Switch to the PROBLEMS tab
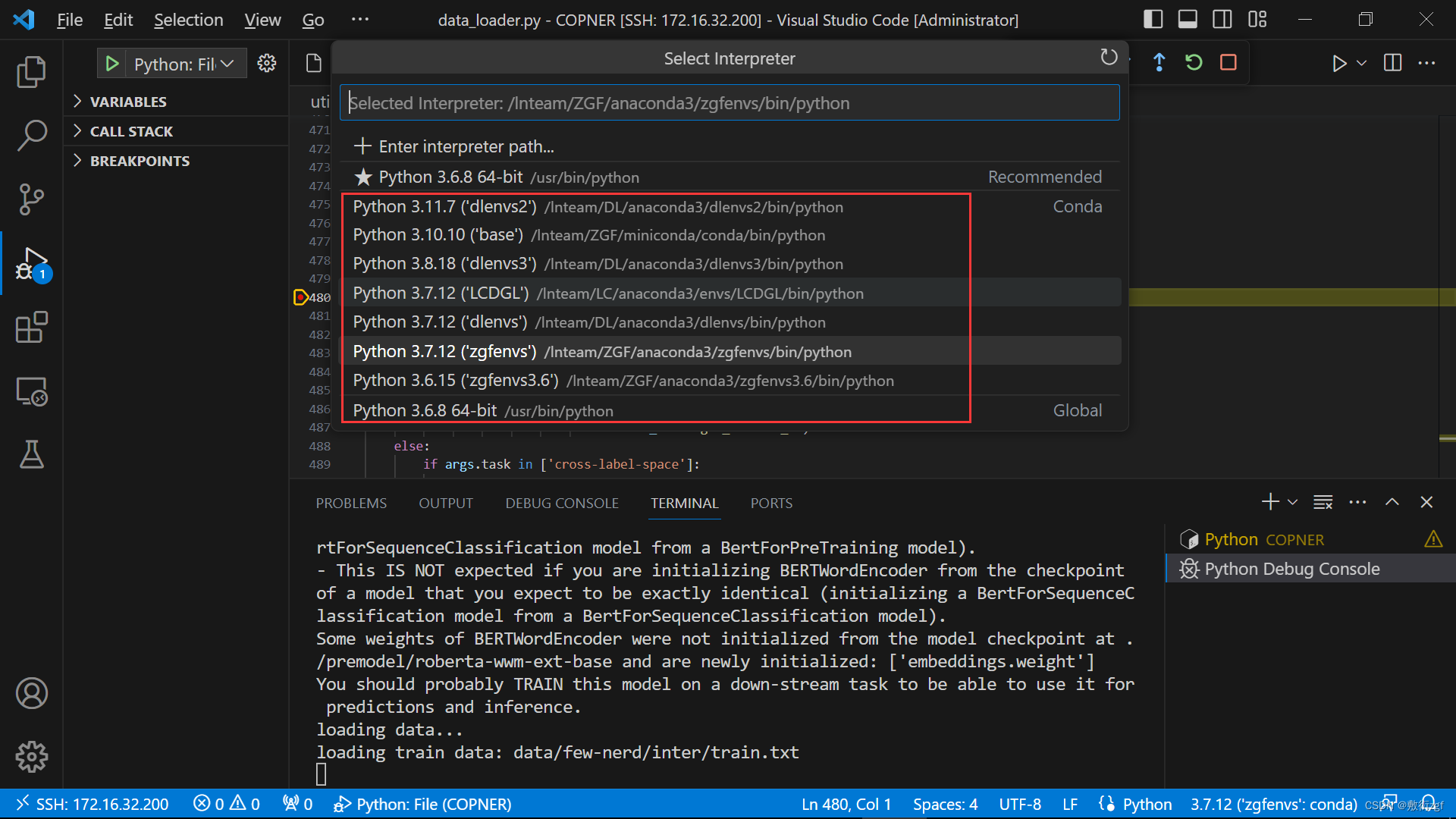 351,503
